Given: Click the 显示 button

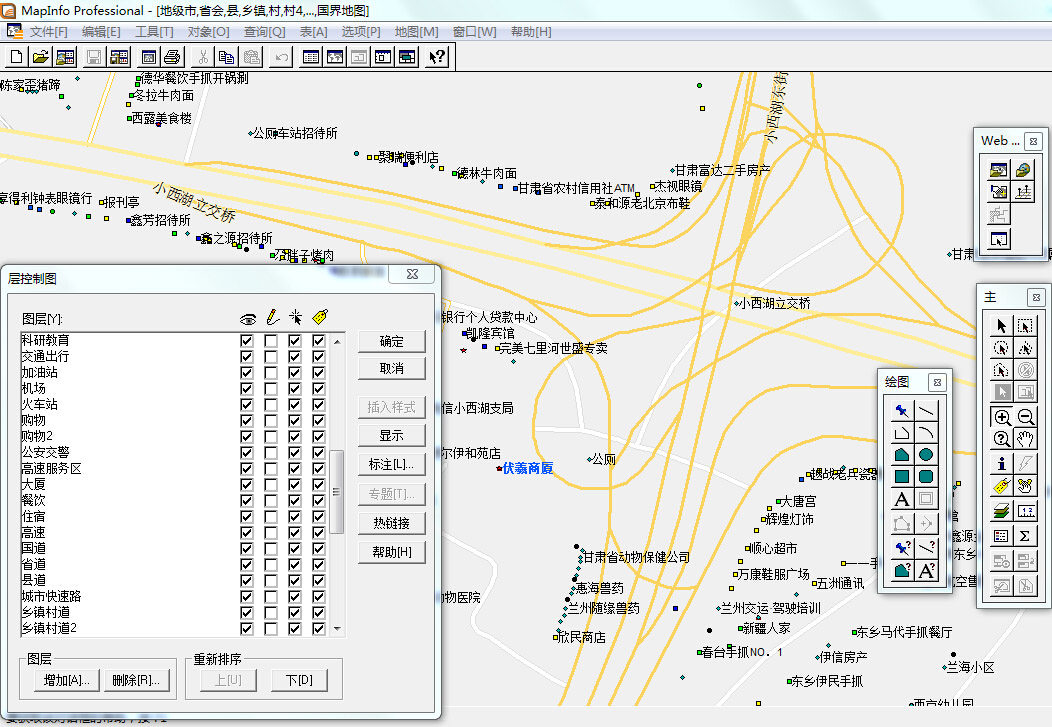Looking at the screenshot, I should pyautogui.click(x=392, y=435).
